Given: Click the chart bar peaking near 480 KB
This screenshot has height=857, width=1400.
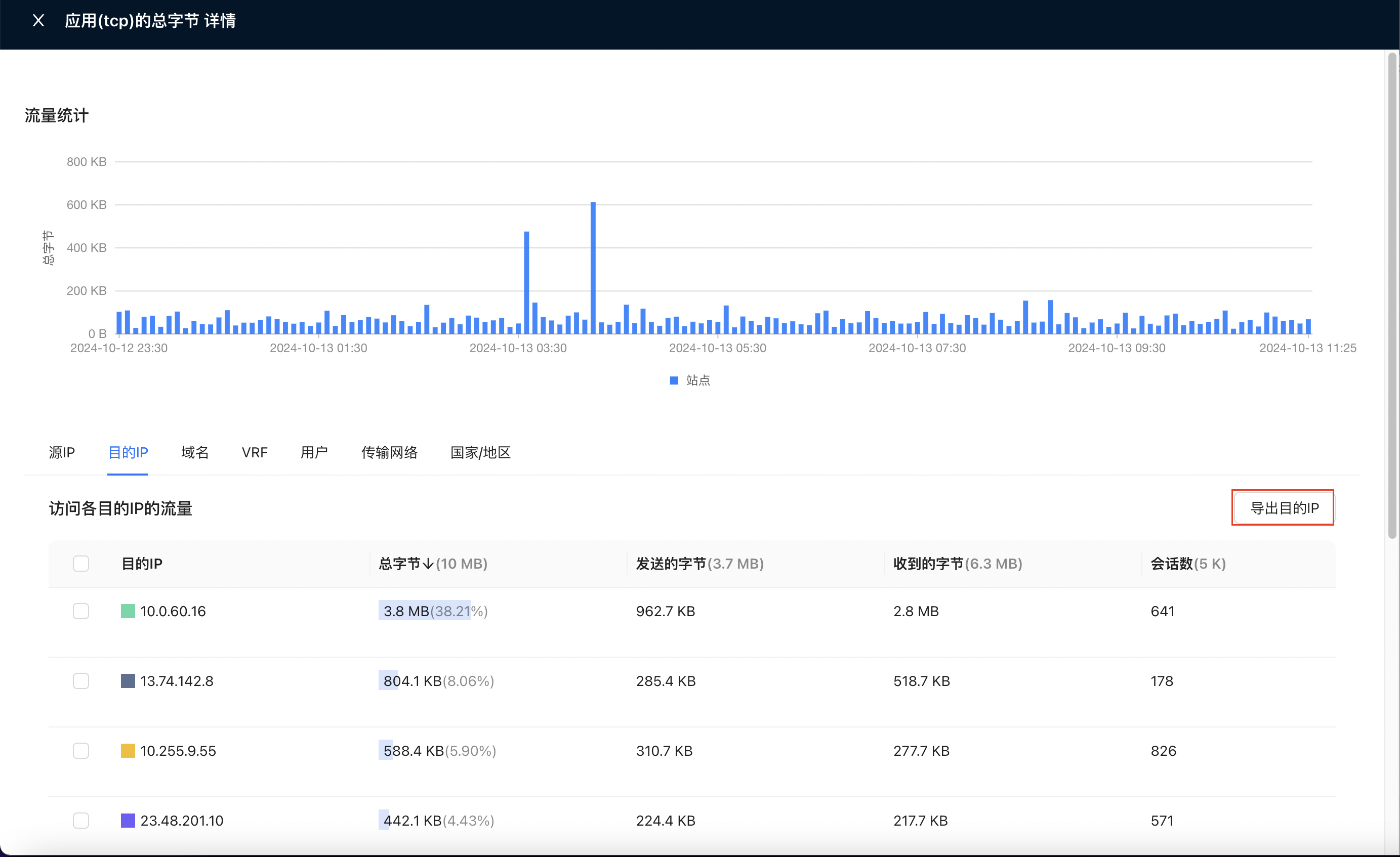Looking at the screenshot, I should (x=527, y=283).
